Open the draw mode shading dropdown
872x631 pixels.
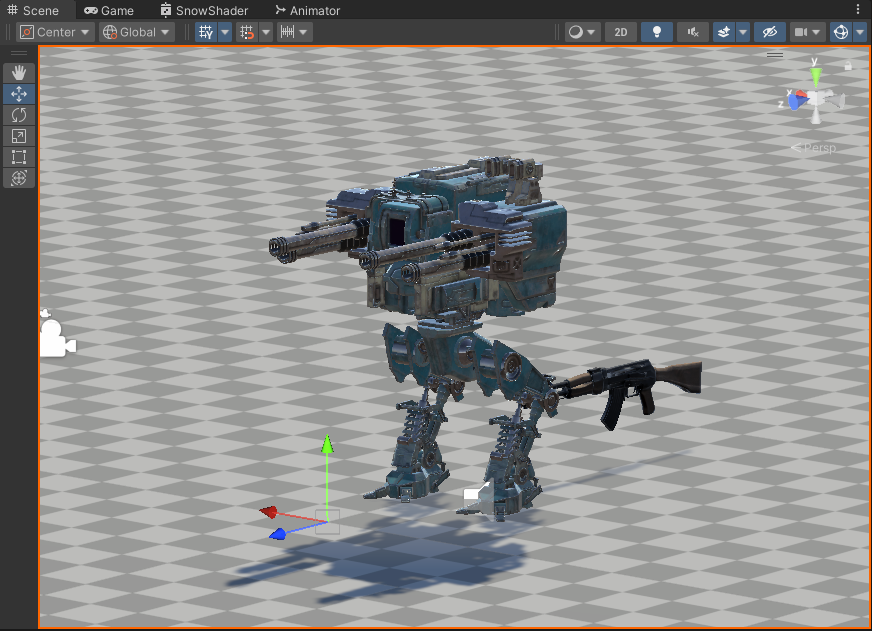tap(582, 32)
